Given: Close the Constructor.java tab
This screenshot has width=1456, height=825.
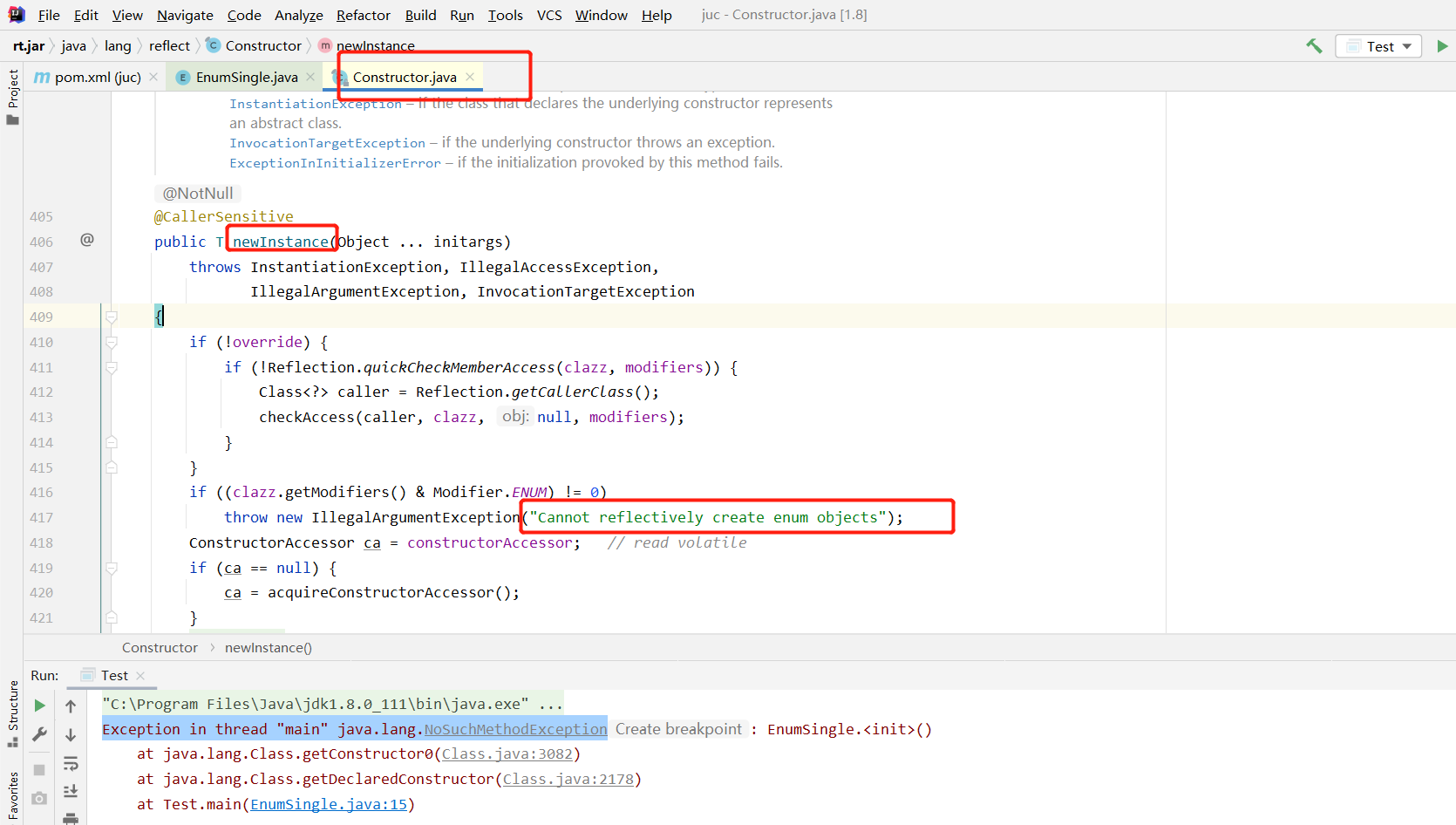Looking at the screenshot, I should pos(470,77).
